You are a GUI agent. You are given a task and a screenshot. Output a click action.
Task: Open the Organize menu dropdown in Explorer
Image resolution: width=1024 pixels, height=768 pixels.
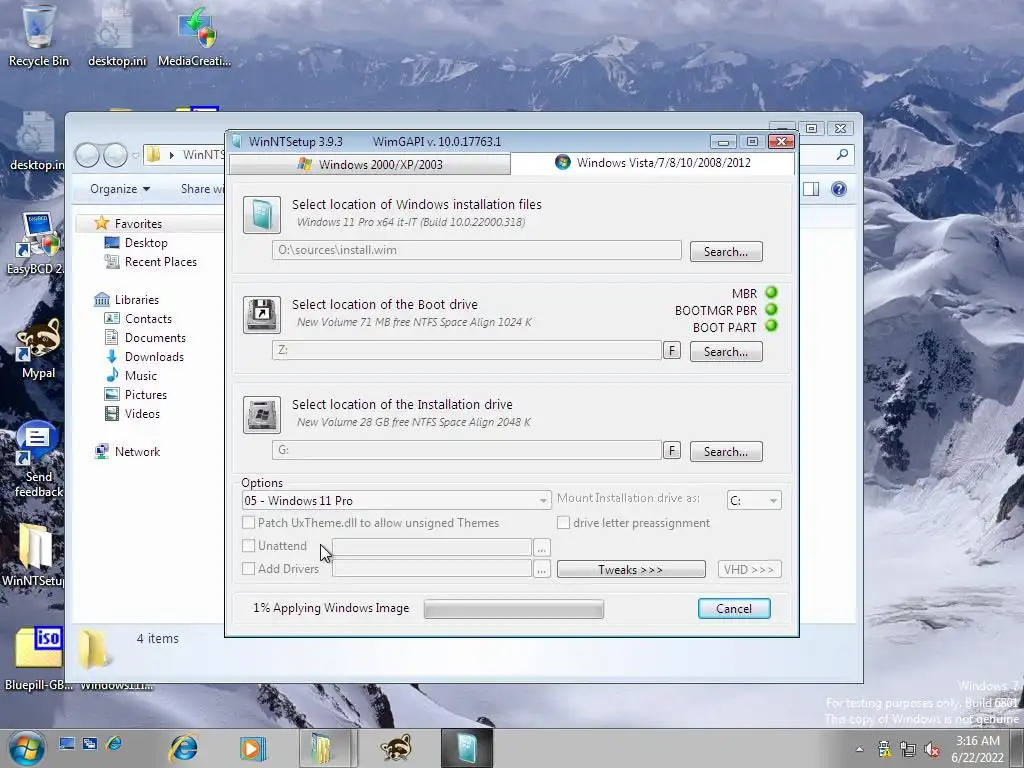120,189
